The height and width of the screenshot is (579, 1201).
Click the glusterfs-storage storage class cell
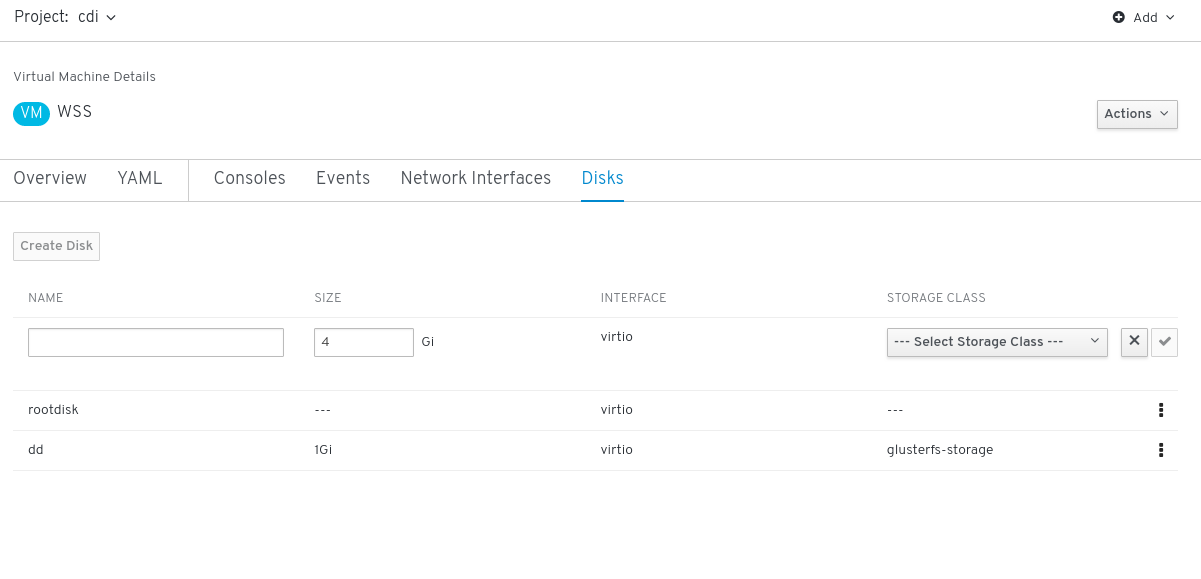pyautogui.click(x=940, y=450)
